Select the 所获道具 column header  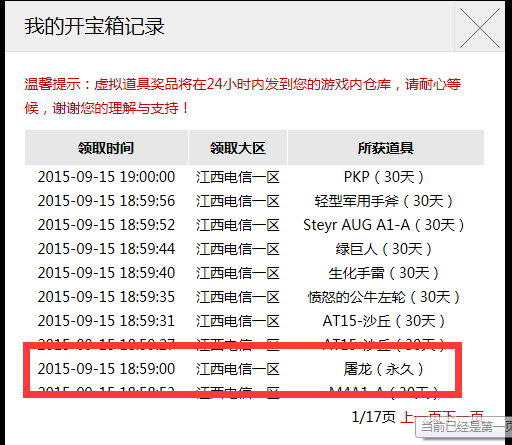pyautogui.click(x=386, y=148)
